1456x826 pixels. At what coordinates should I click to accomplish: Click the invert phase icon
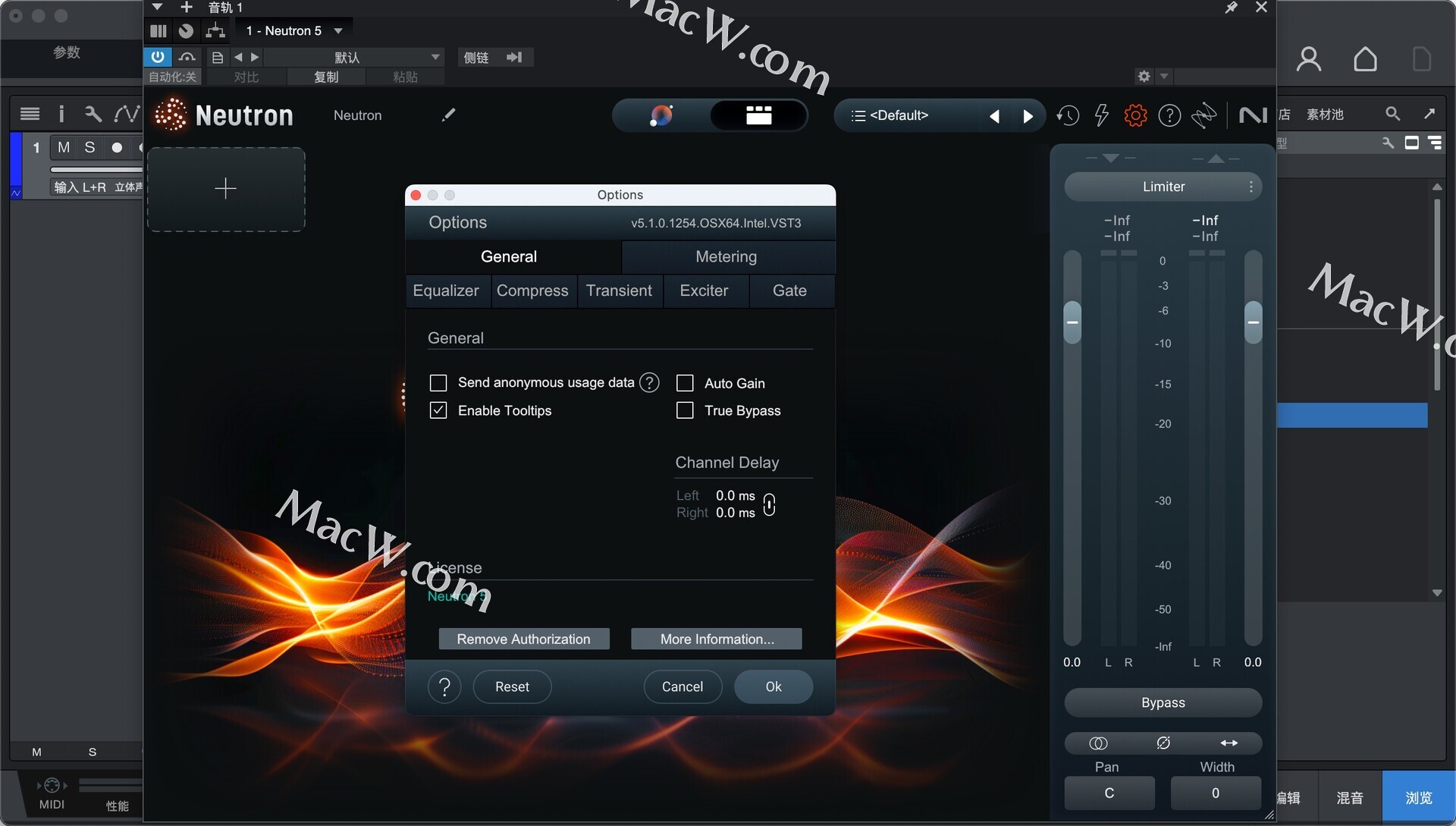pos(1163,743)
